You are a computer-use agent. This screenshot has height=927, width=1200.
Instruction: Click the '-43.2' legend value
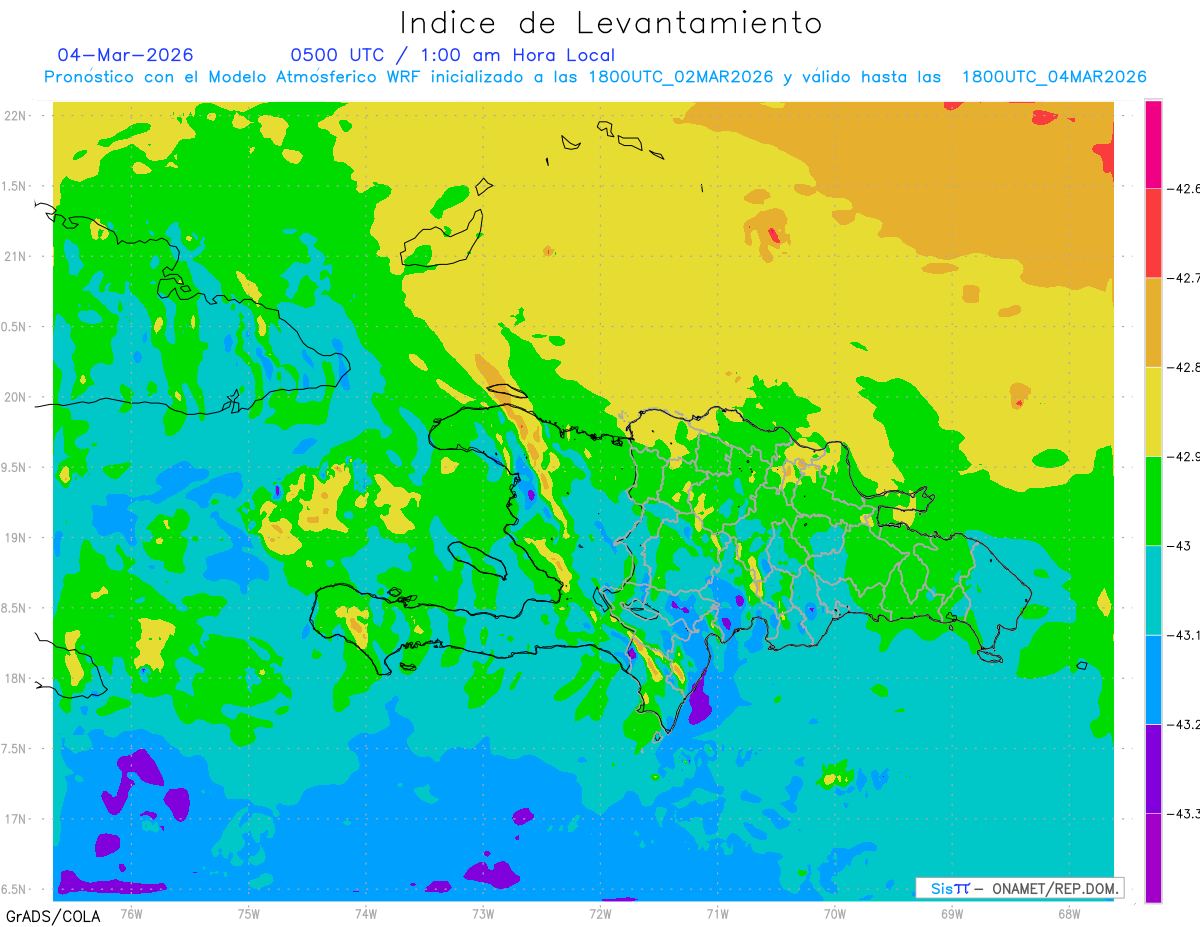(1183, 724)
